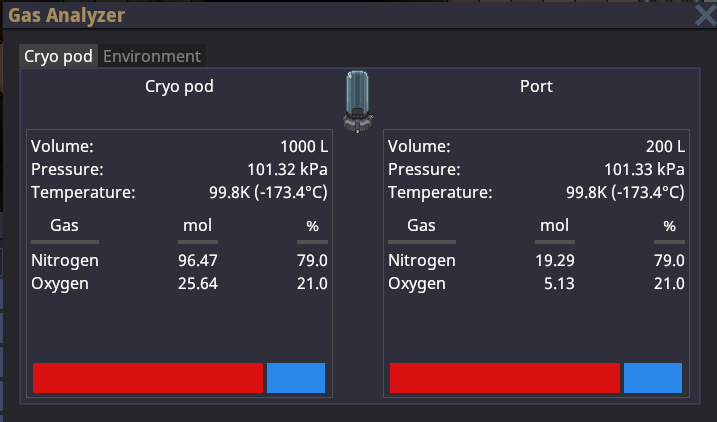Select the Nitrogen row in Cryo pod panel

pos(64,260)
